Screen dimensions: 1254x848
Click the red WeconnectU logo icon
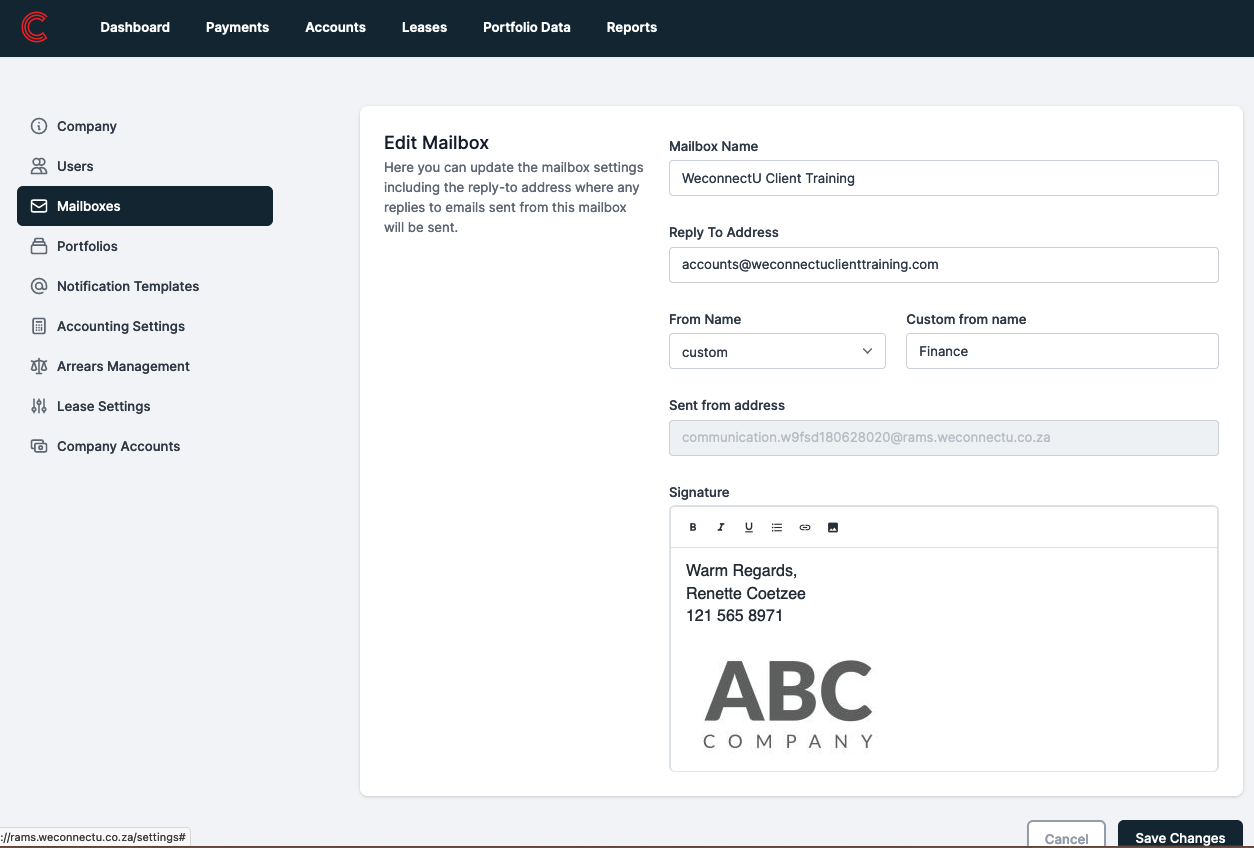34,27
